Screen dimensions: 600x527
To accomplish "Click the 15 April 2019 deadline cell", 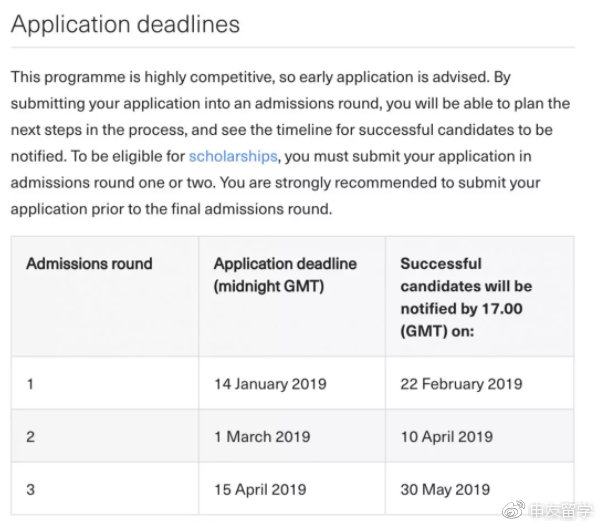I will pyautogui.click(x=292, y=489).
